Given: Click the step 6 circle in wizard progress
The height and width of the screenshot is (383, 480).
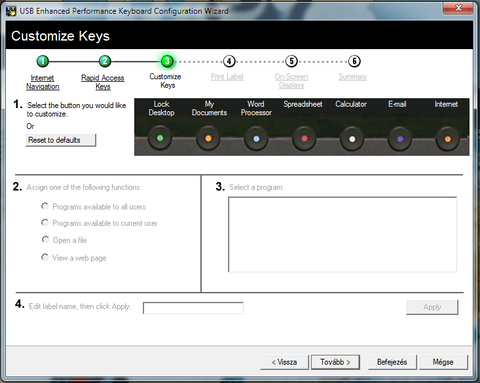Looking at the screenshot, I should click(354, 61).
